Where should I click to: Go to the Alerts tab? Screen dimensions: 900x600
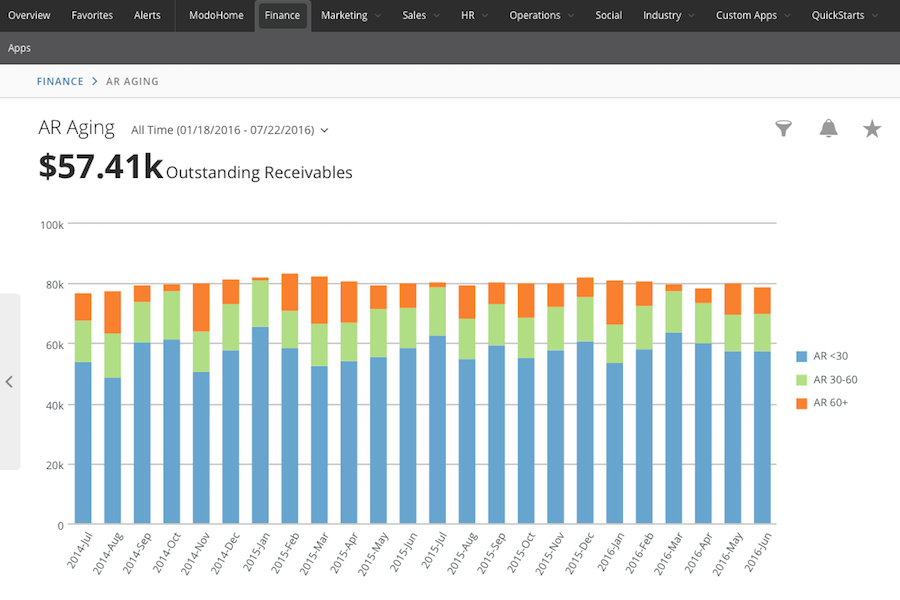pyautogui.click(x=147, y=15)
